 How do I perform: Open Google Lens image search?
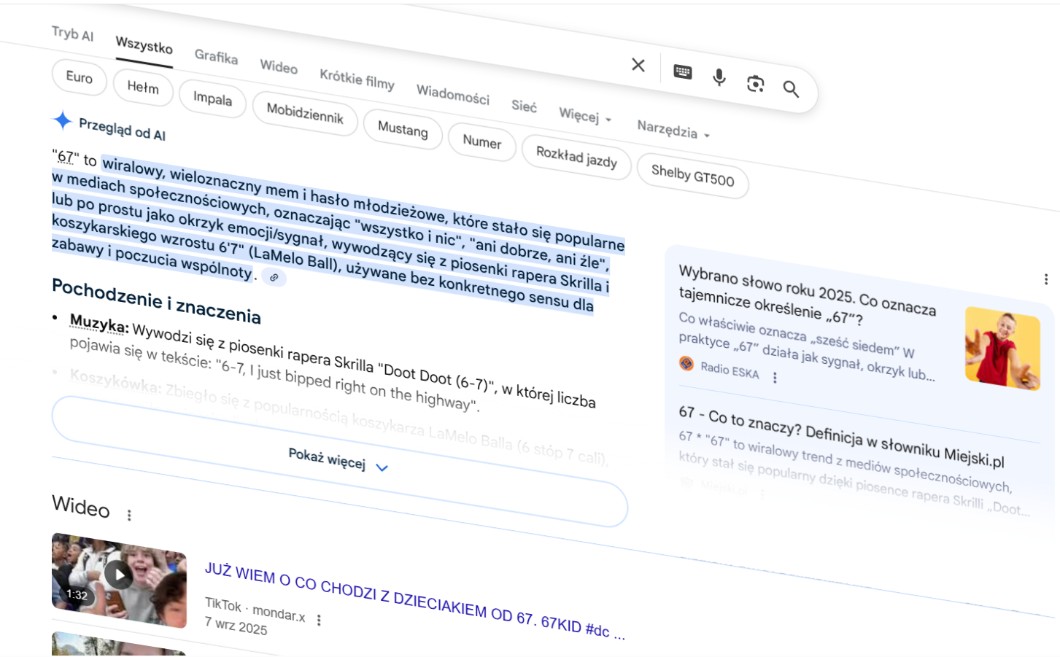point(755,84)
